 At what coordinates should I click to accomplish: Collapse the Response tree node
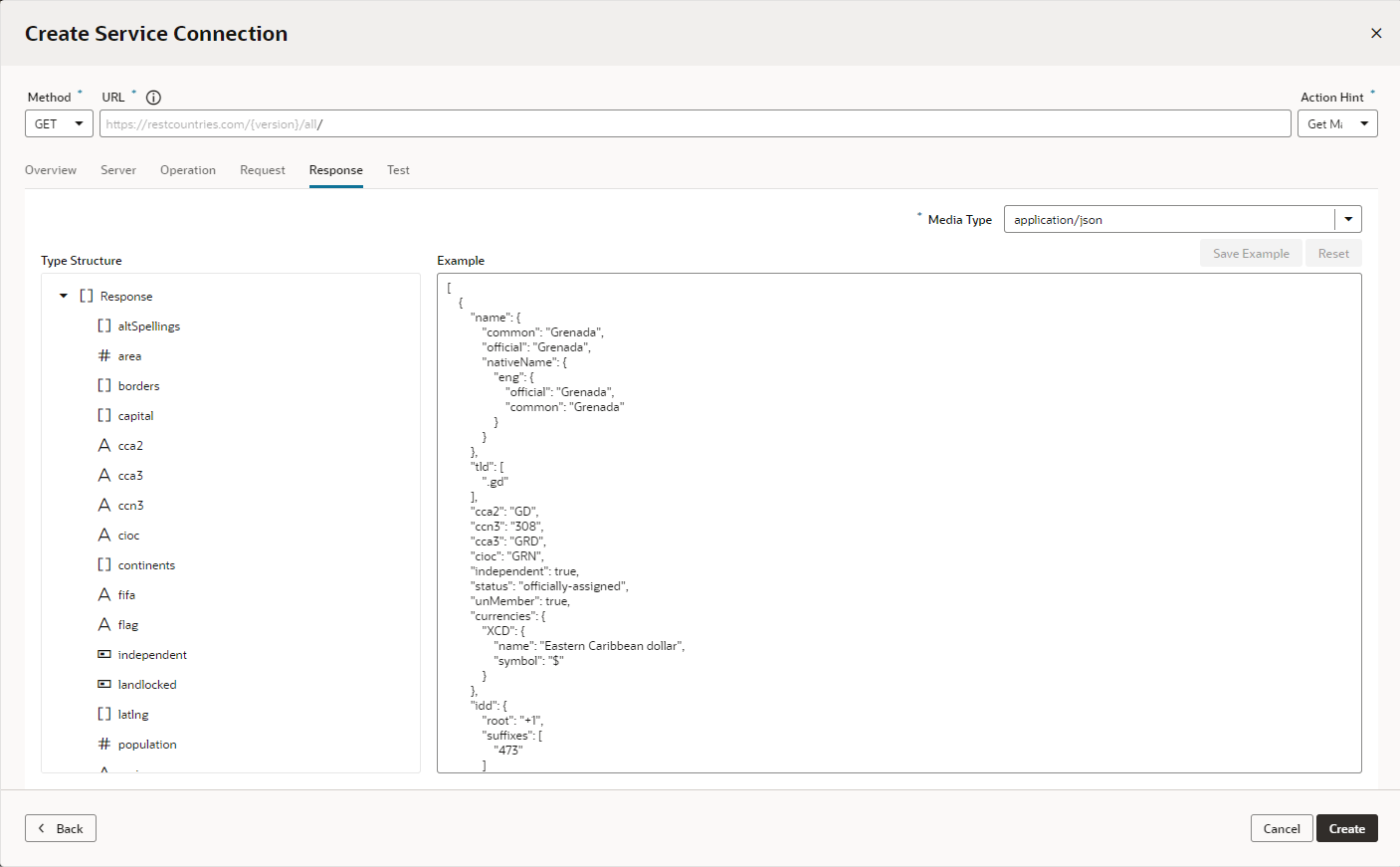tap(64, 296)
